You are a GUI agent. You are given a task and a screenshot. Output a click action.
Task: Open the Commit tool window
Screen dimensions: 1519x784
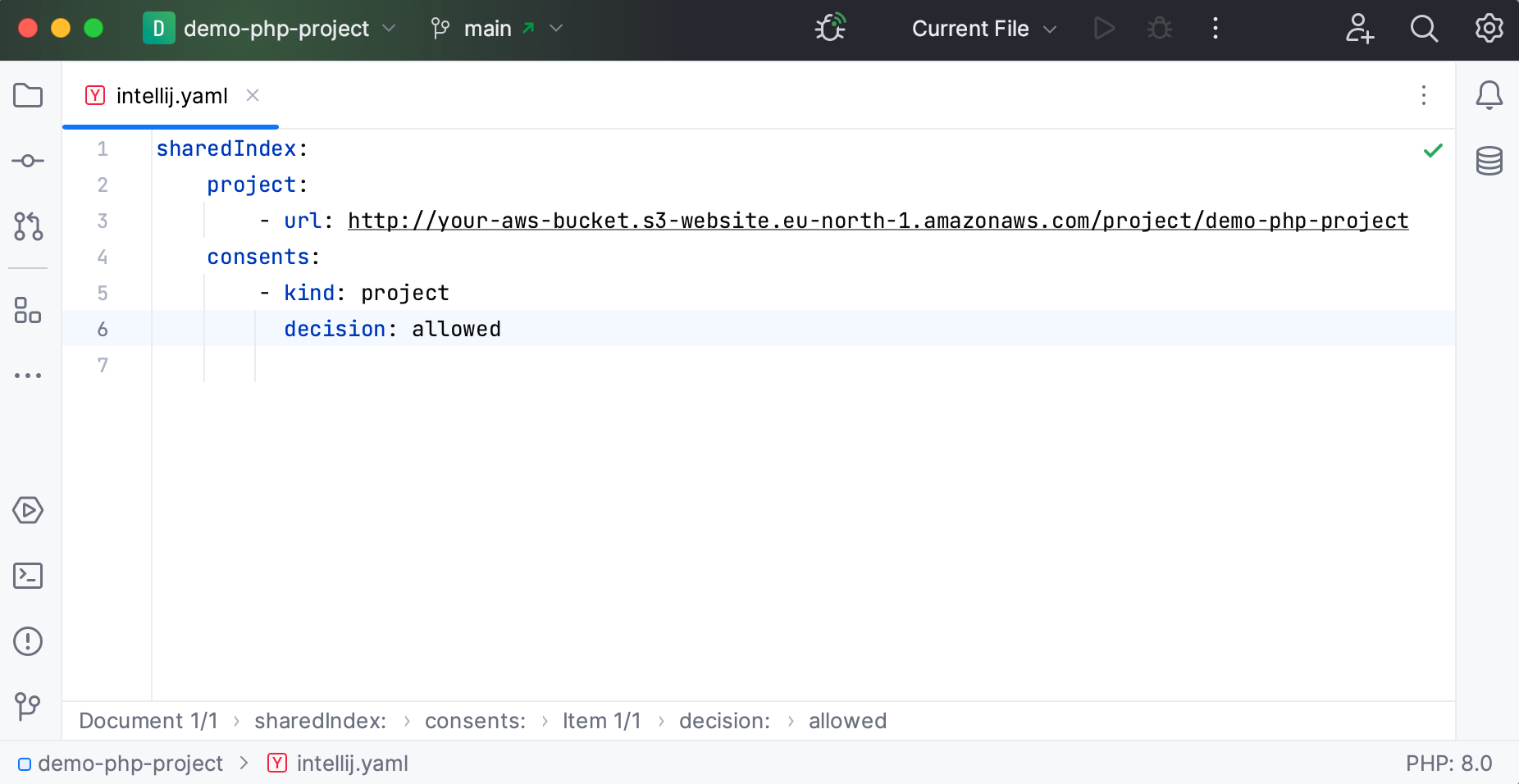(x=29, y=161)
